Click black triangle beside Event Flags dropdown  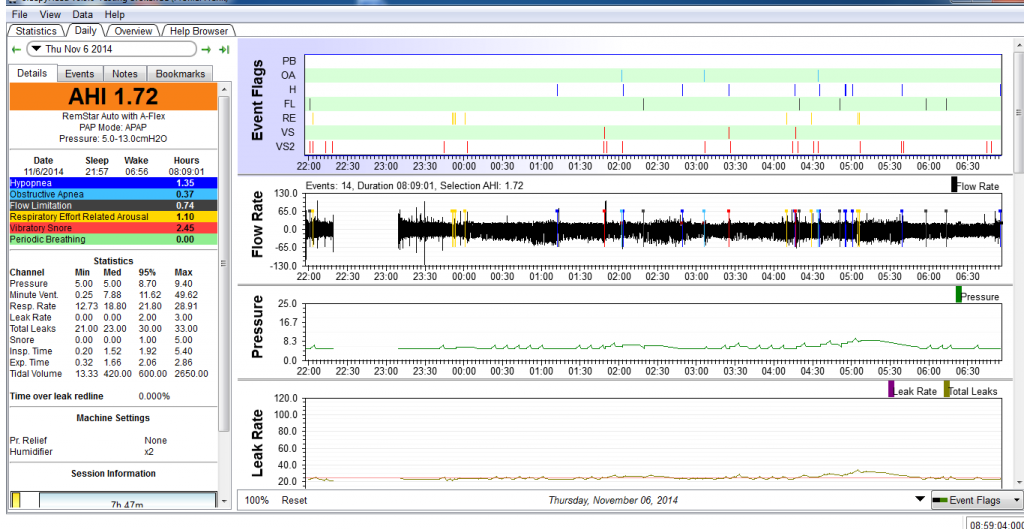(x=920, y=499)
